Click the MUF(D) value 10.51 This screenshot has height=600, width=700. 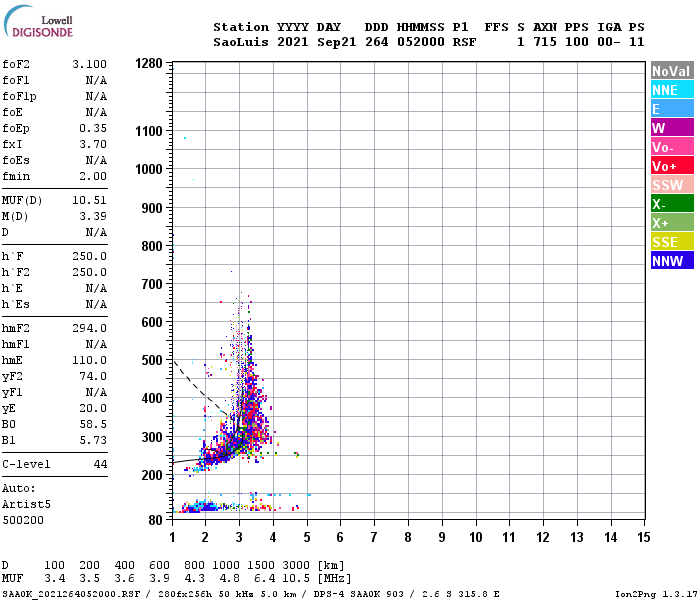tap(90, 200)
